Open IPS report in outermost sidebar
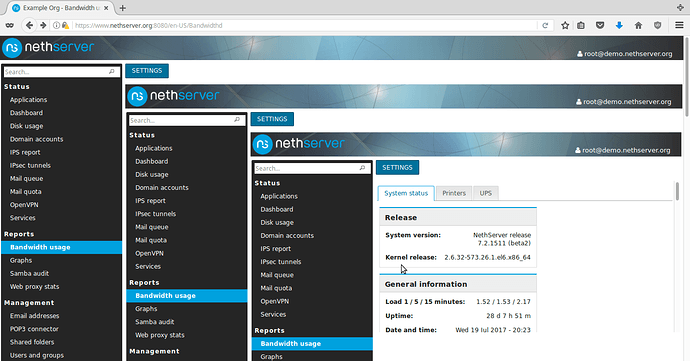This screenshot has width=690, height=361. point(25,152)
